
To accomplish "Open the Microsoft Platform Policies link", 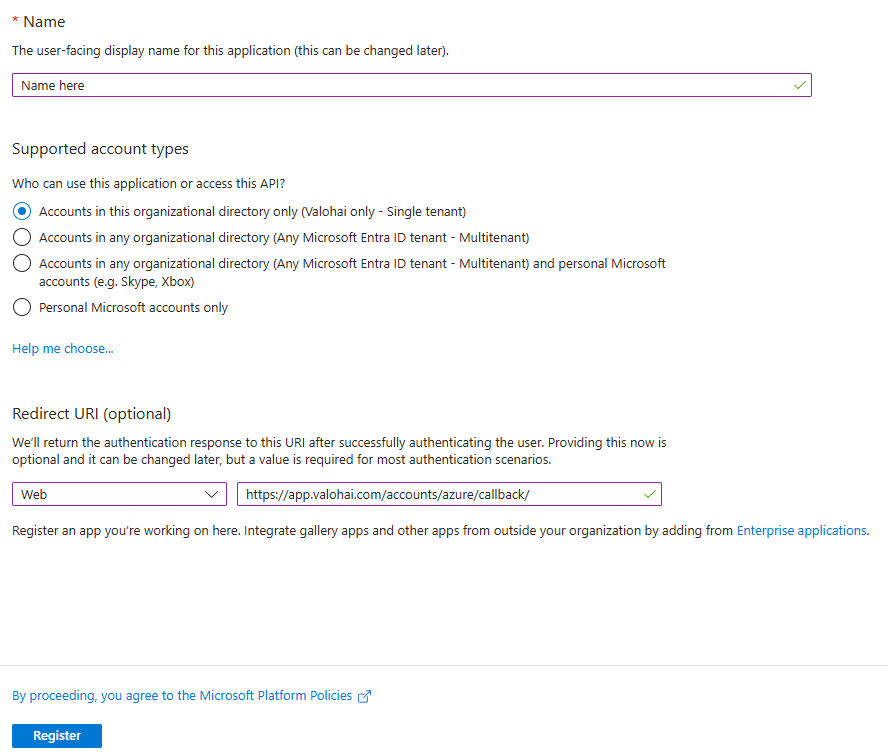I will [182, 696].
